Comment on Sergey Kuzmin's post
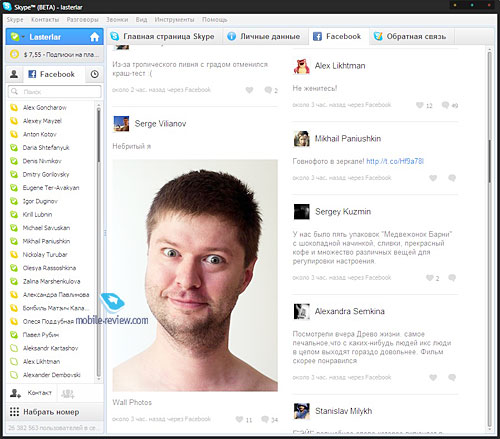This screenshot has width=500, height=439. [x=452, y=278]
